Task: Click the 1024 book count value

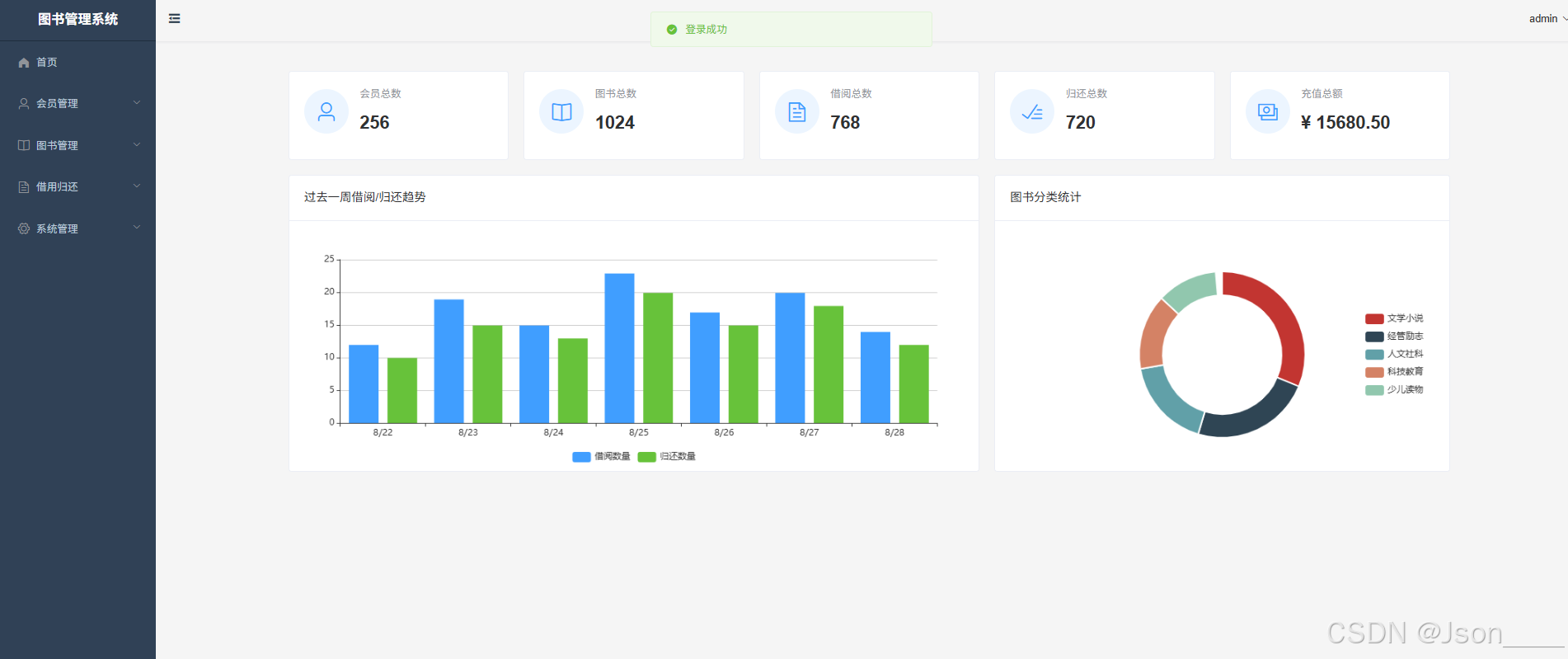Action: click(615, 122)
